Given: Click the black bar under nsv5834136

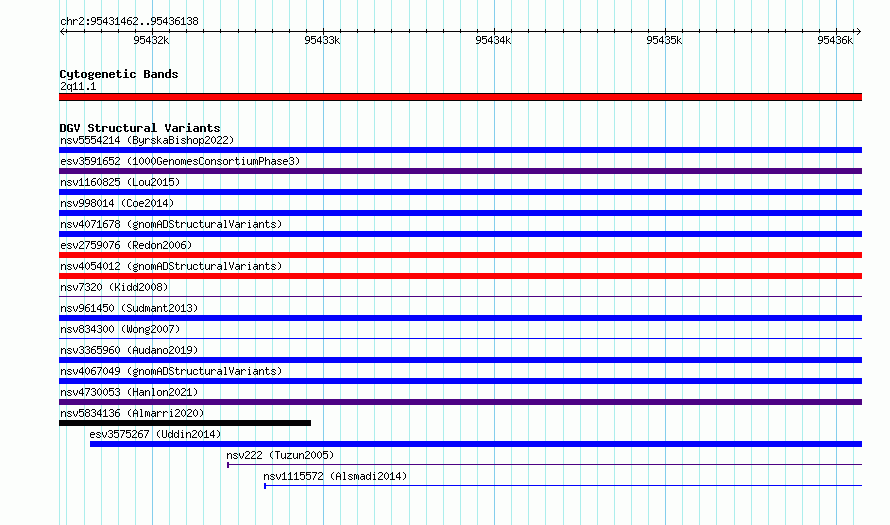Looking at the screenshot, I should click(x=185, y=423).
